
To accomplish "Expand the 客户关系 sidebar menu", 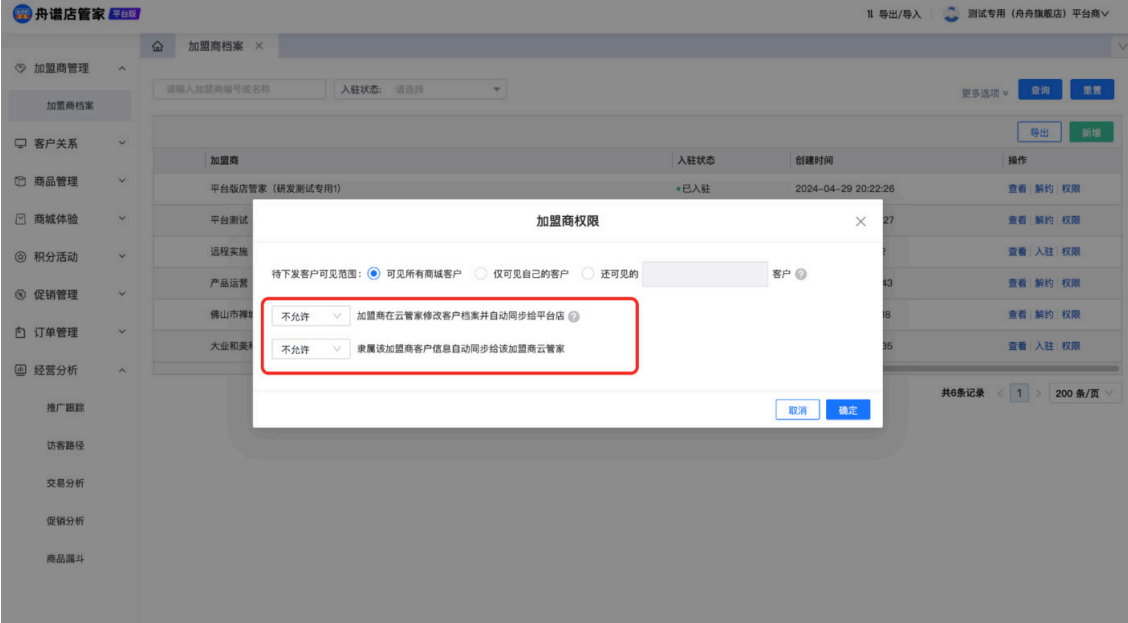I will coord(70,143).
